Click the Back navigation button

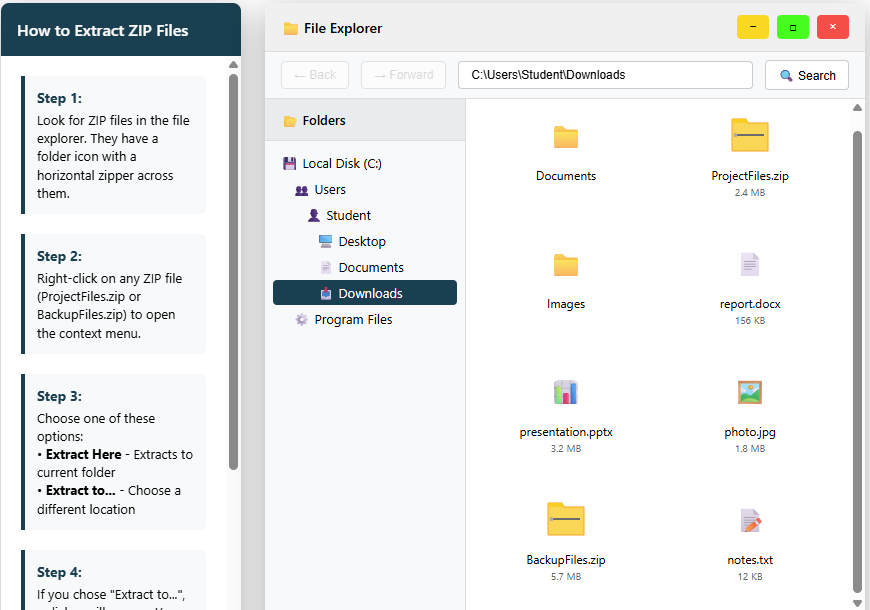coord(315,75)
